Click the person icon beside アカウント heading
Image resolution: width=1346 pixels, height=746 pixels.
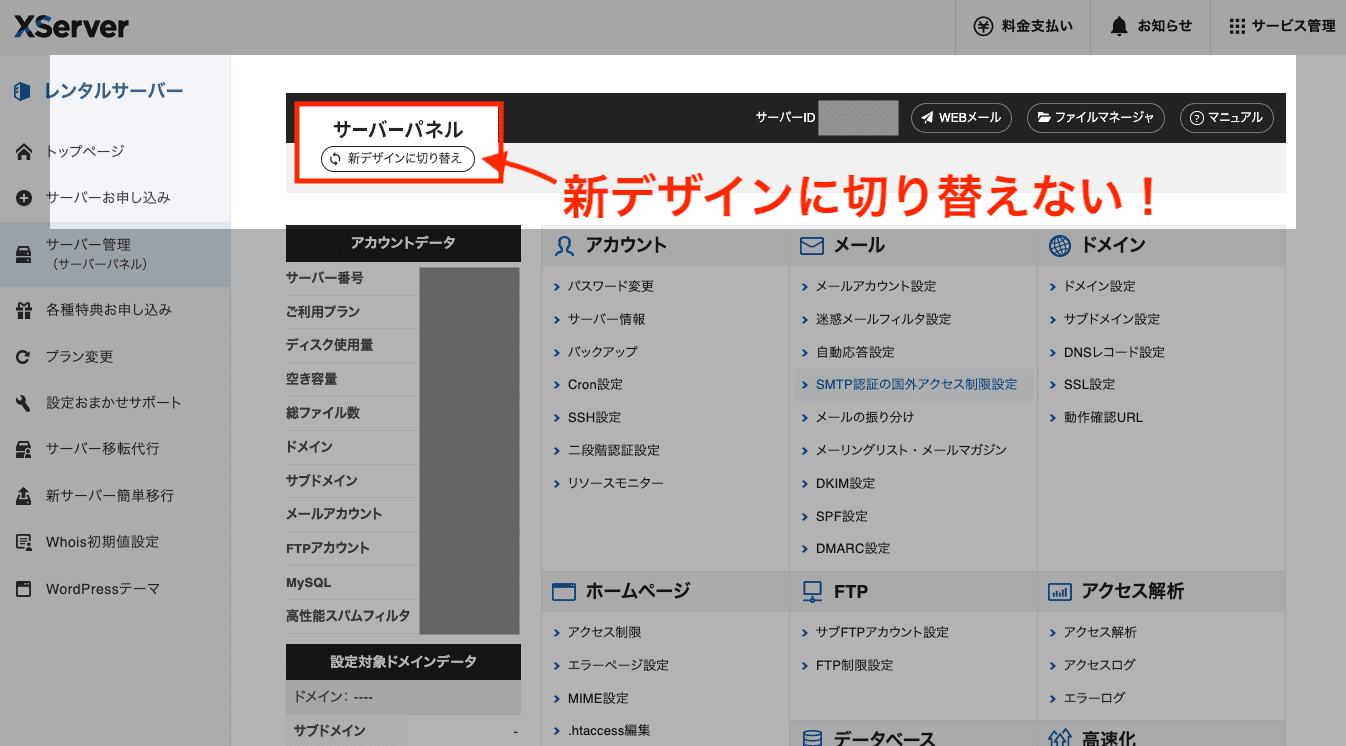pos(564,245)
